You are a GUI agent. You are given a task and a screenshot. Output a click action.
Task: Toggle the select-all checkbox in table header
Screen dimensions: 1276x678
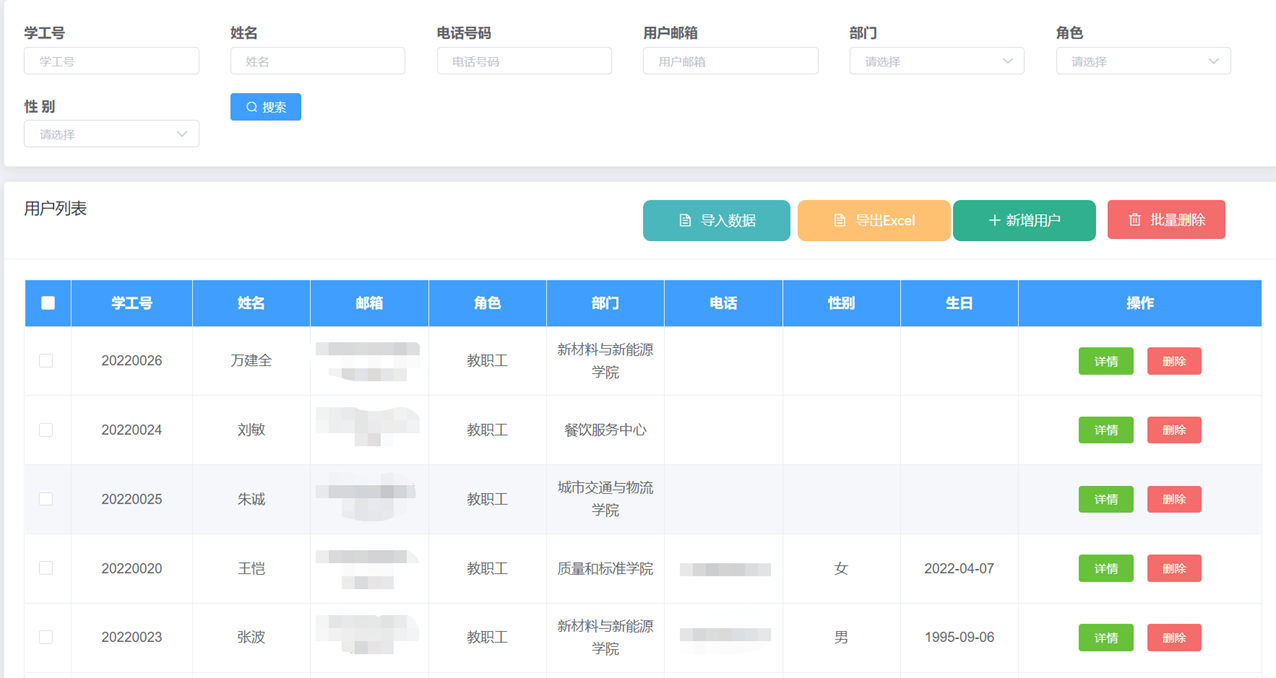tap(48, 303)
